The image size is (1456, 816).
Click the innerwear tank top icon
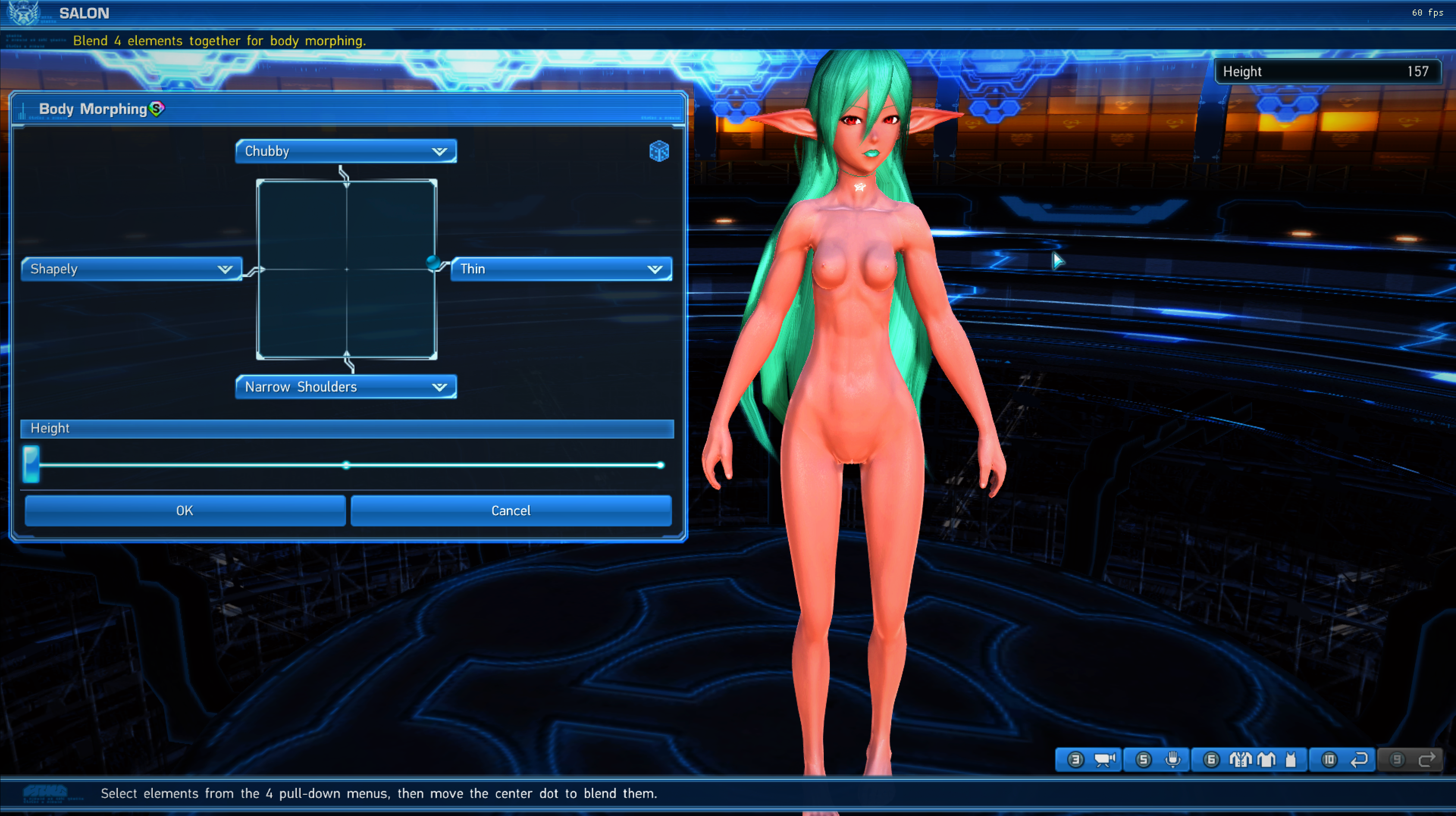[1290, 760]
